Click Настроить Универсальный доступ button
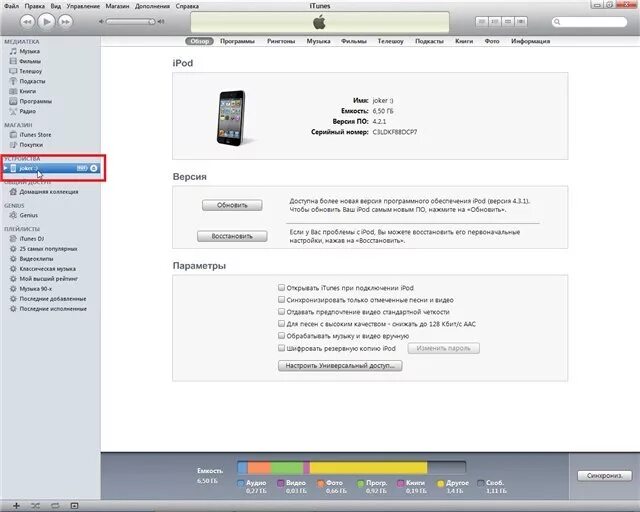This screenshot has height=512, width=640. pos(340,365)
